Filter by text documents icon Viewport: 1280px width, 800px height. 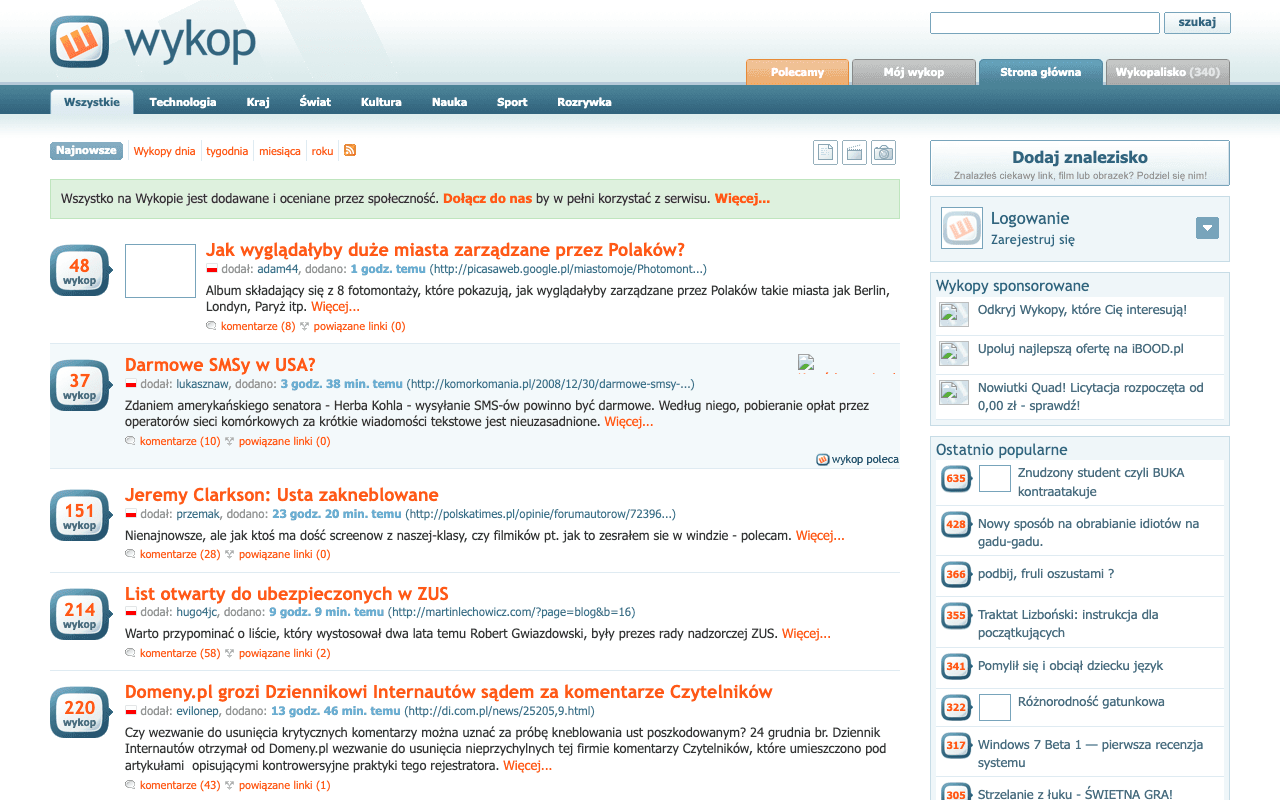826,152
